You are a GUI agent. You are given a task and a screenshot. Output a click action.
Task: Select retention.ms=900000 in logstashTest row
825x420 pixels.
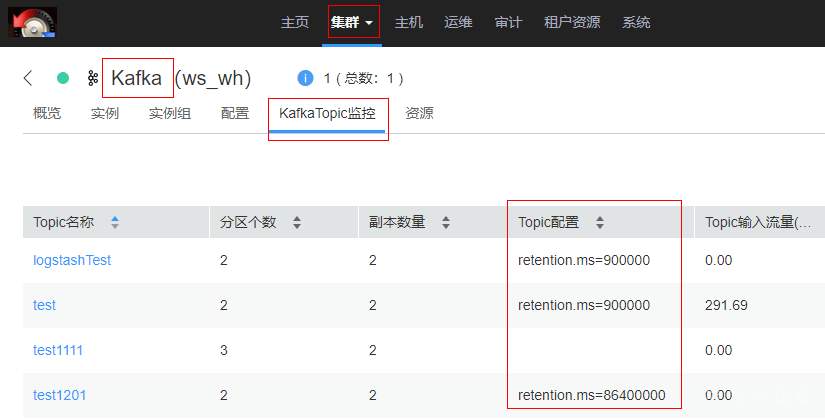(x=584, y=261)
